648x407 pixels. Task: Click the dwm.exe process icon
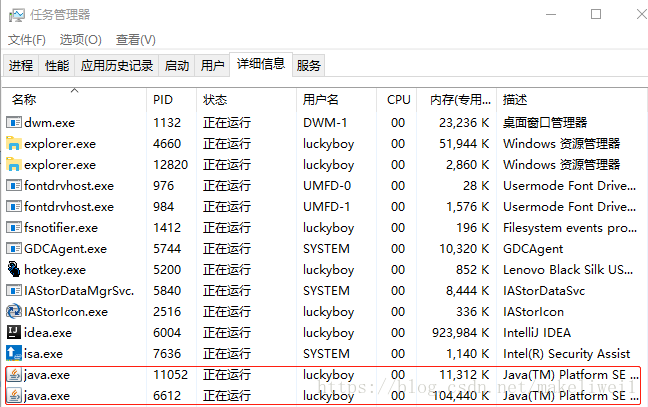(14, 123)
